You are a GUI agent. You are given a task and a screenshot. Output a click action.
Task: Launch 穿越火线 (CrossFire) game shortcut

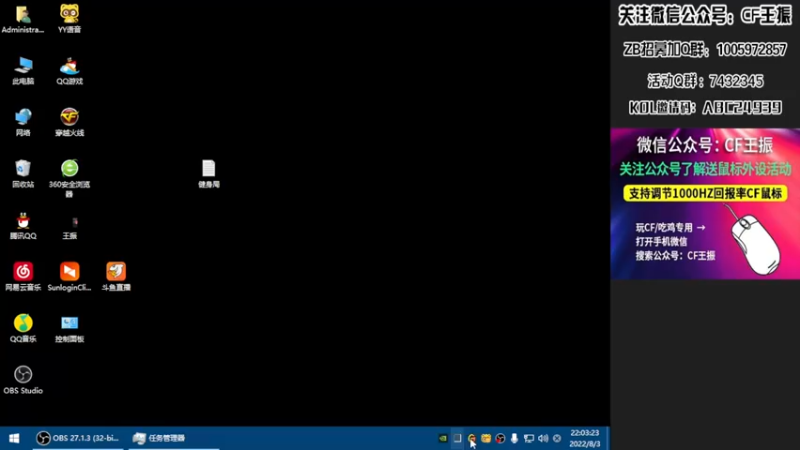(69, 122)
